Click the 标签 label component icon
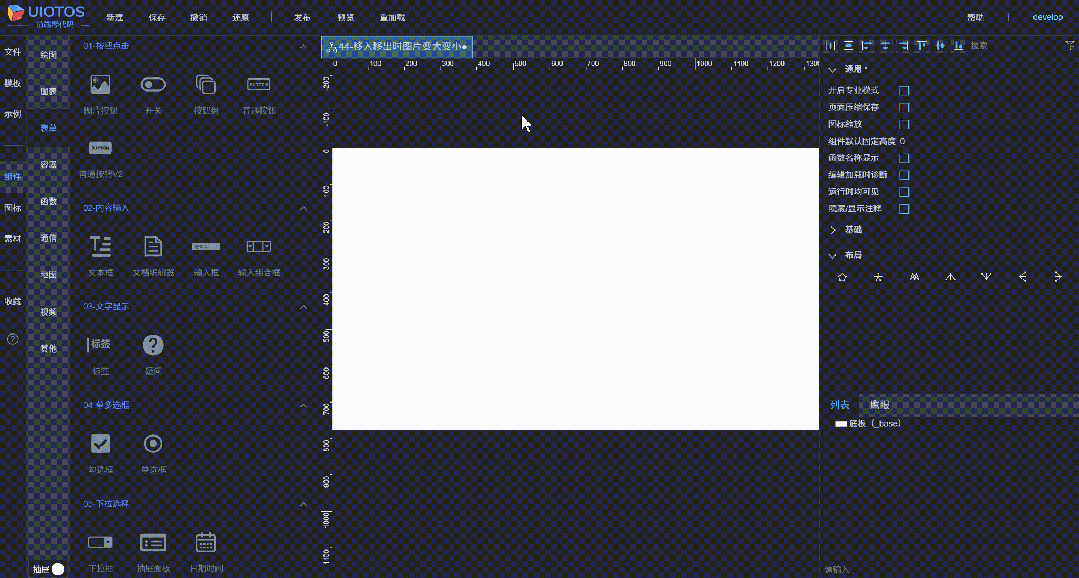Image resolution: width=1079 pixels, height=578 pixels. [99, 345]
